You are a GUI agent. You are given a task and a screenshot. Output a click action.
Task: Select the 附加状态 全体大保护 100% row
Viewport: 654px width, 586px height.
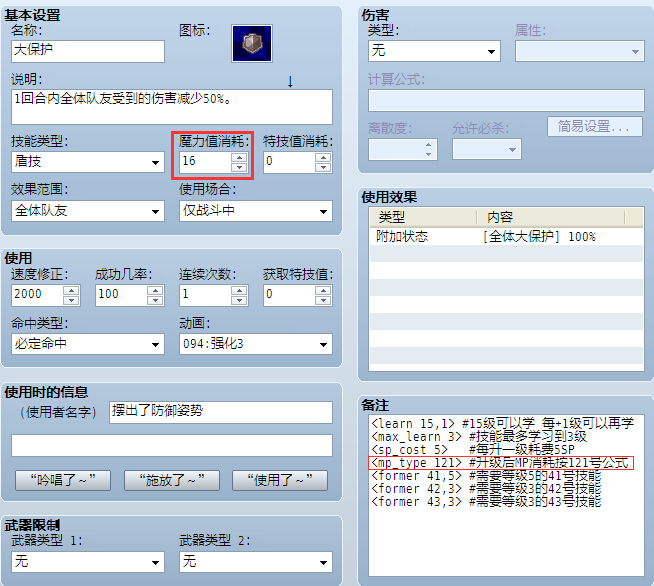pyautogui.click(x=506, y=236)
